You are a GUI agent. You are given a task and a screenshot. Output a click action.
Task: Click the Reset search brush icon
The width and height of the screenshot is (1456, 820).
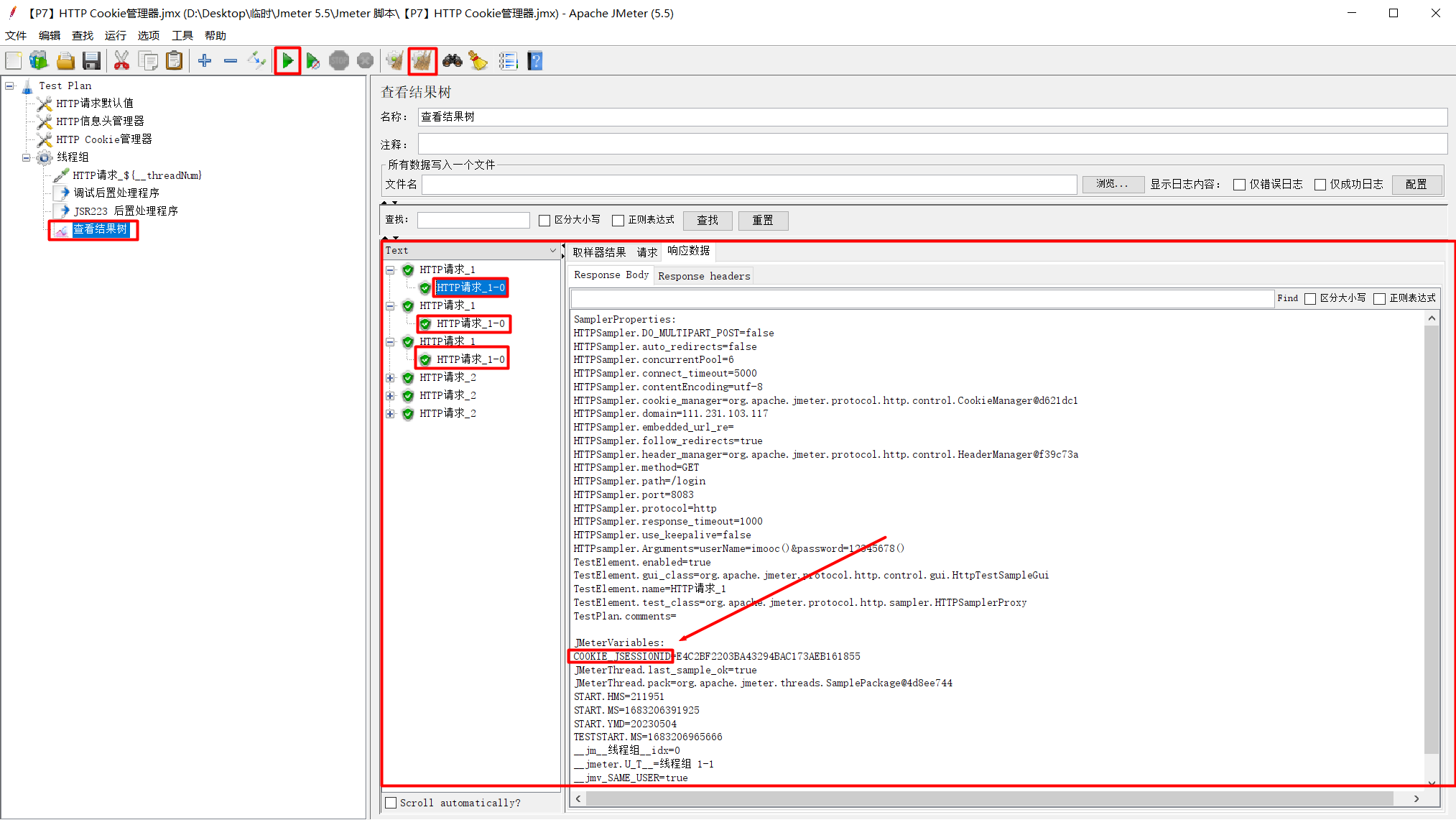click(478, 61)
